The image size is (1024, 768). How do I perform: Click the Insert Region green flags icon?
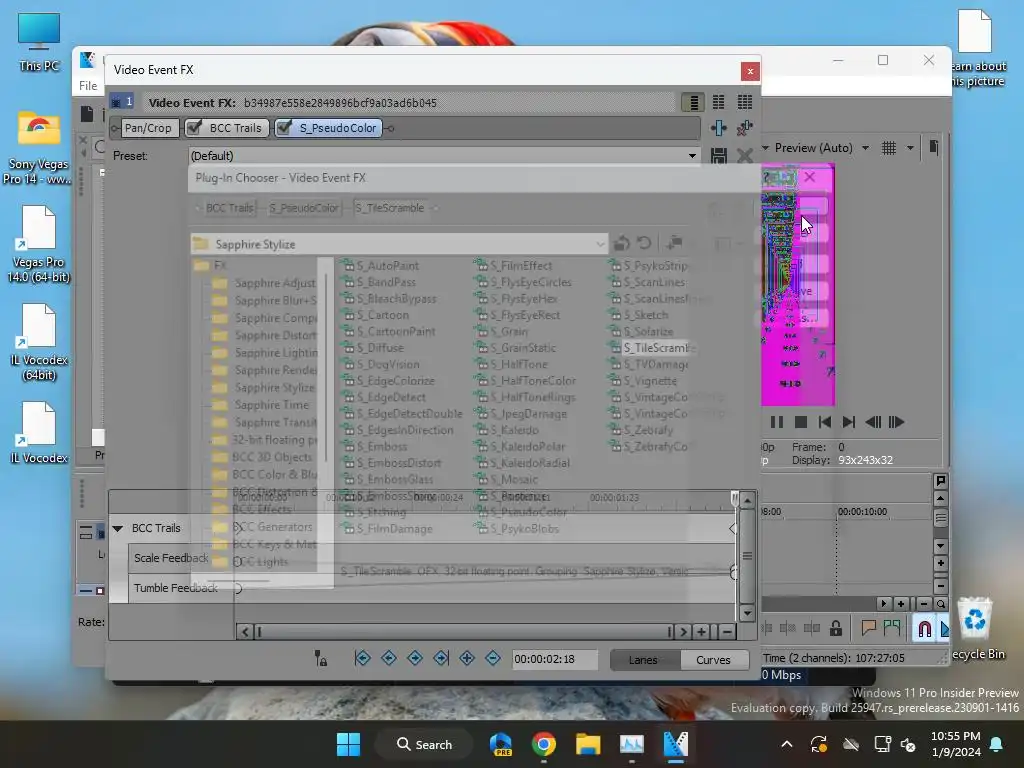coord(891,628)
